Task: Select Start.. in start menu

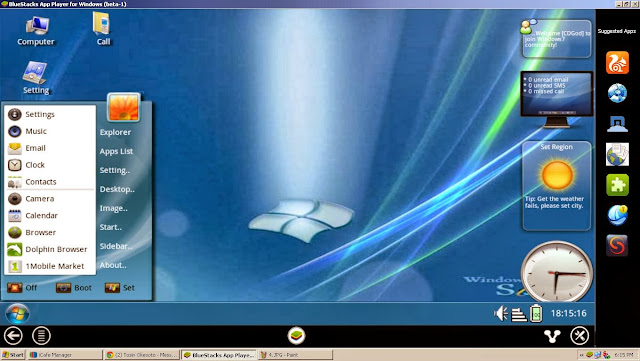Action: (111, 227)
